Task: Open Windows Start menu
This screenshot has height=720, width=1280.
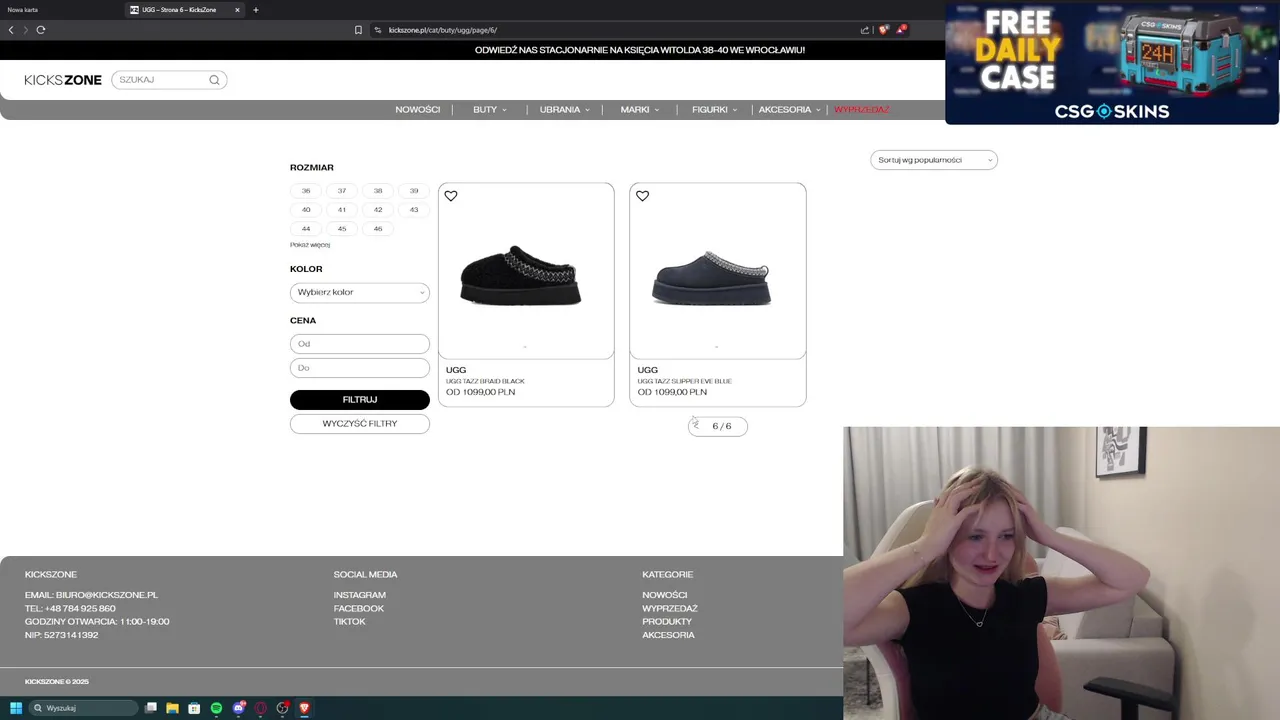Action: [x=16, y=708]
